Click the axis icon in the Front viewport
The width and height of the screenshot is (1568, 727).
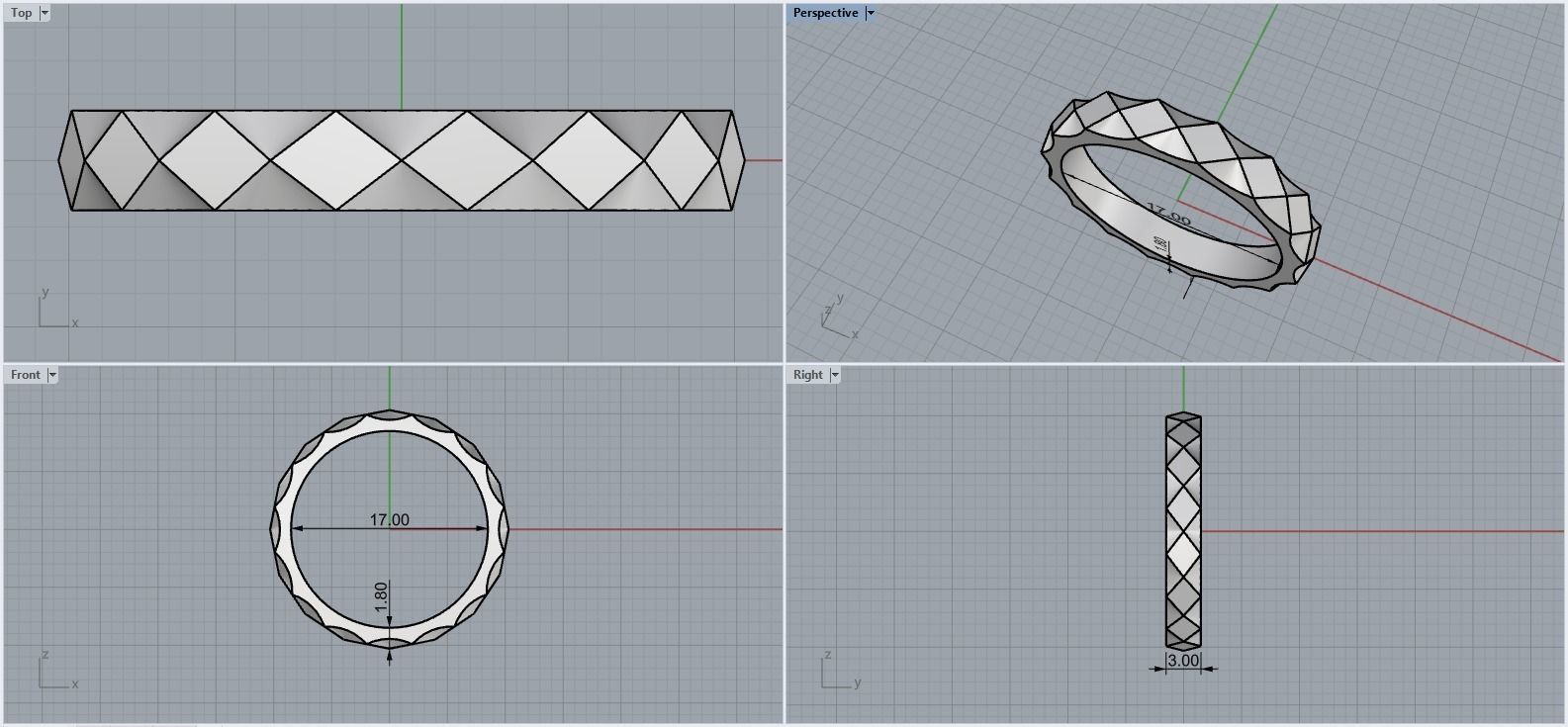tap(57, 670)
